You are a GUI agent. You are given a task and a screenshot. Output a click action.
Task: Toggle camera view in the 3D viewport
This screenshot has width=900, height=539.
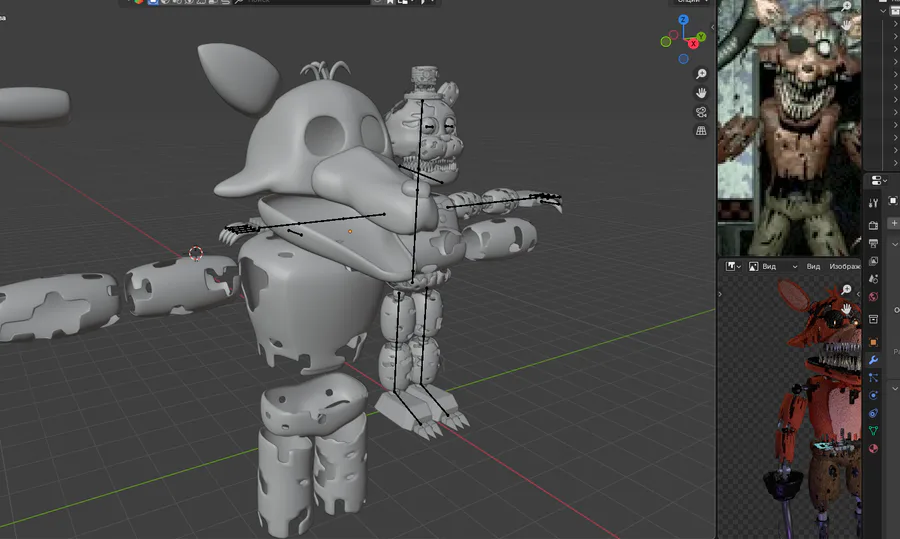tap(701, 112)
